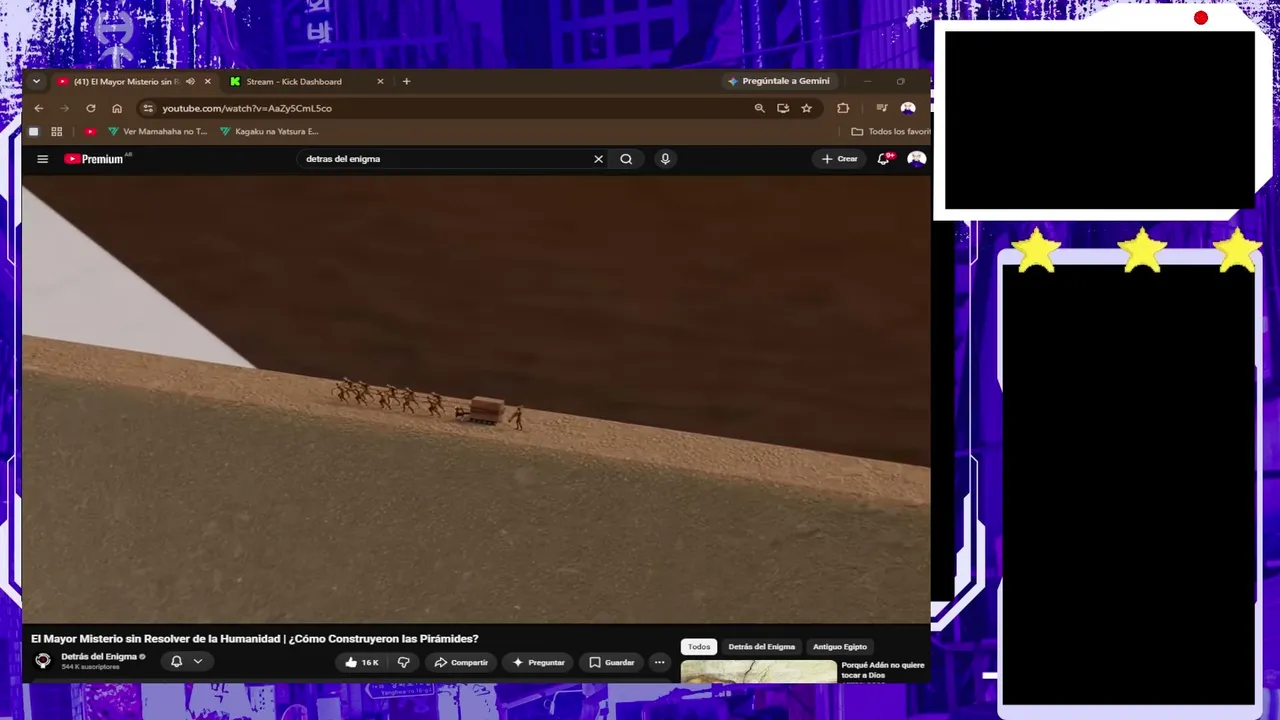Image resolution: width=1280 pixels, height=720 pixels.
Task: Open the Detrás del Enigma channel name
Action: pyautogui.click(x=99, y=656)
